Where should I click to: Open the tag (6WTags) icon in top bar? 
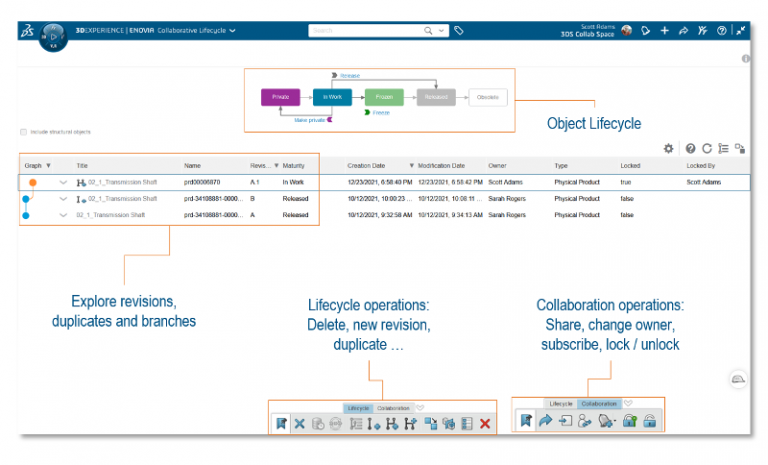[459, 31]
